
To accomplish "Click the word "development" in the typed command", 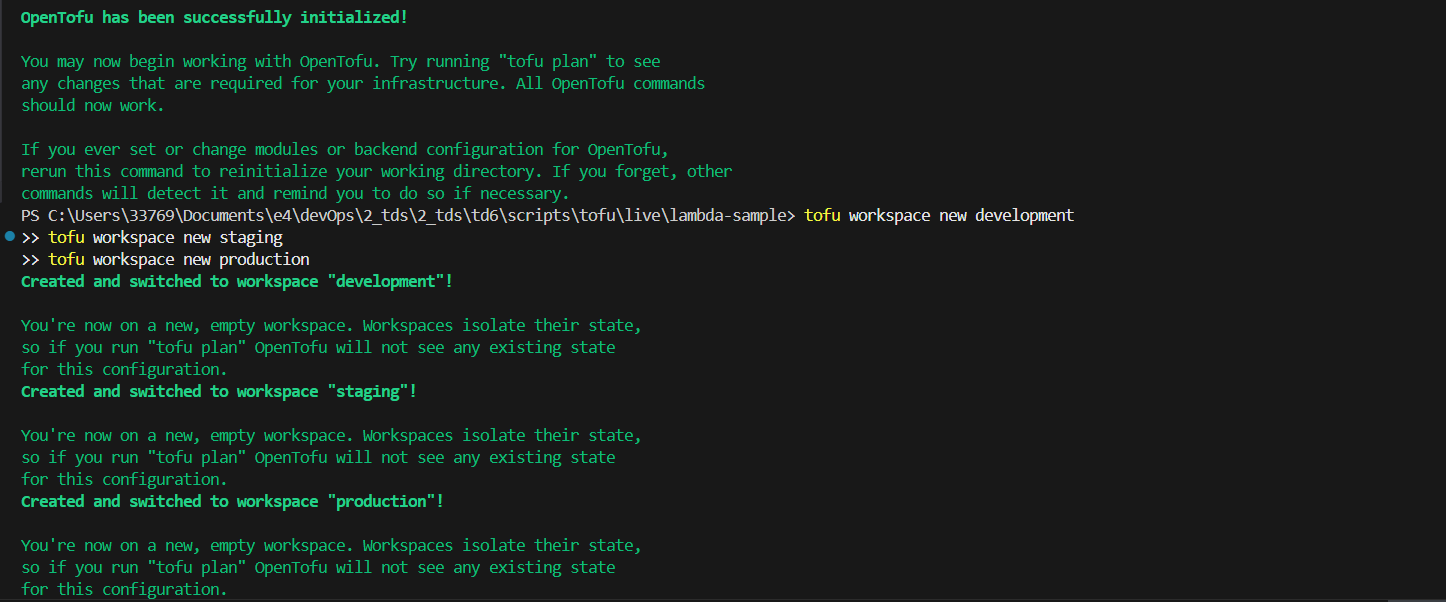I will pos(1024,216).
